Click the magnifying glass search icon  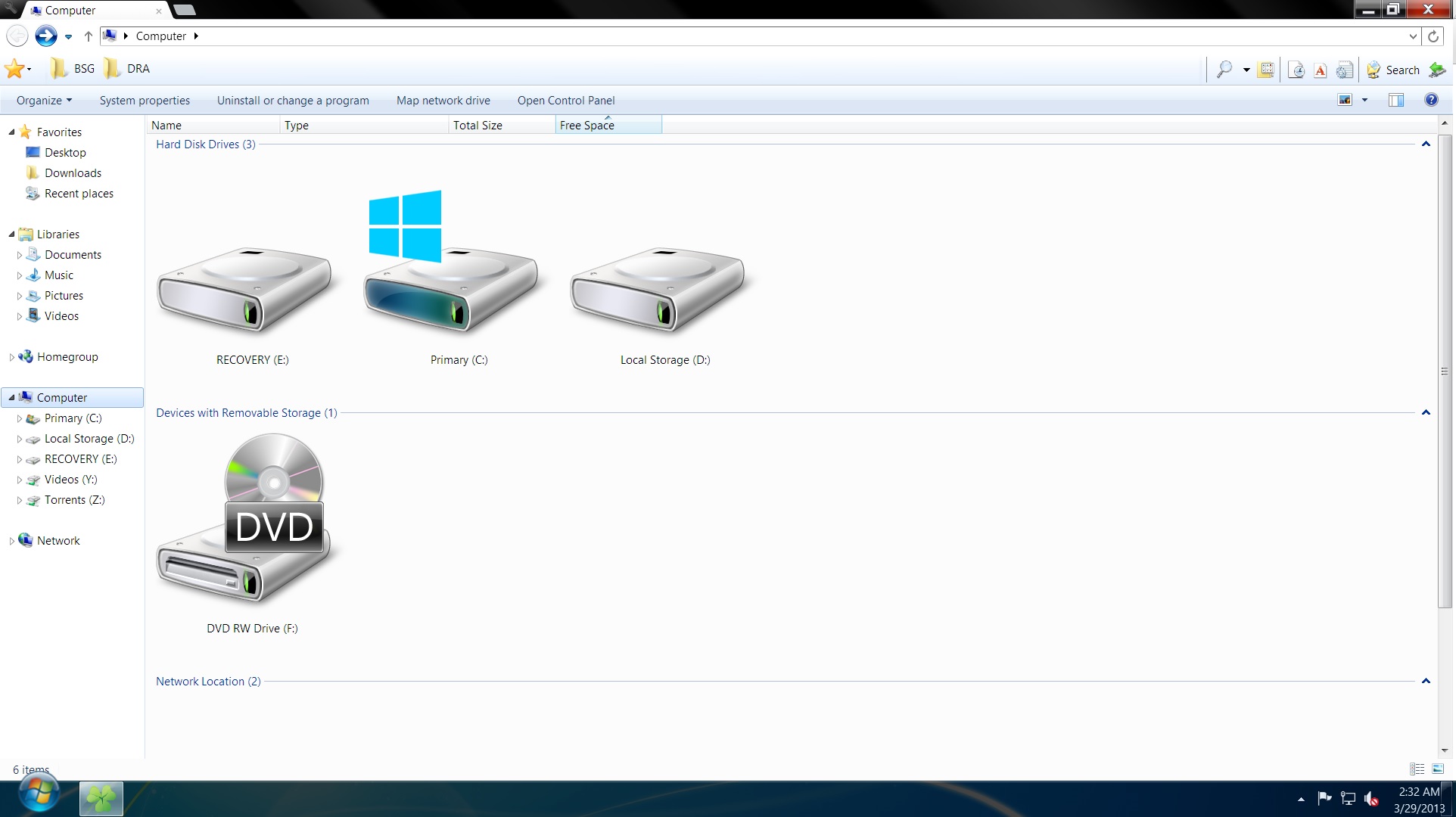coord(1224,70)
